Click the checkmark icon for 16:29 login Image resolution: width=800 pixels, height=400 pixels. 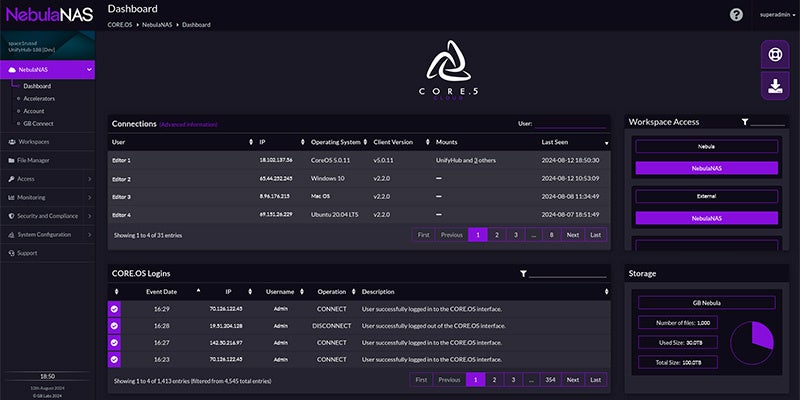(114, 309)
